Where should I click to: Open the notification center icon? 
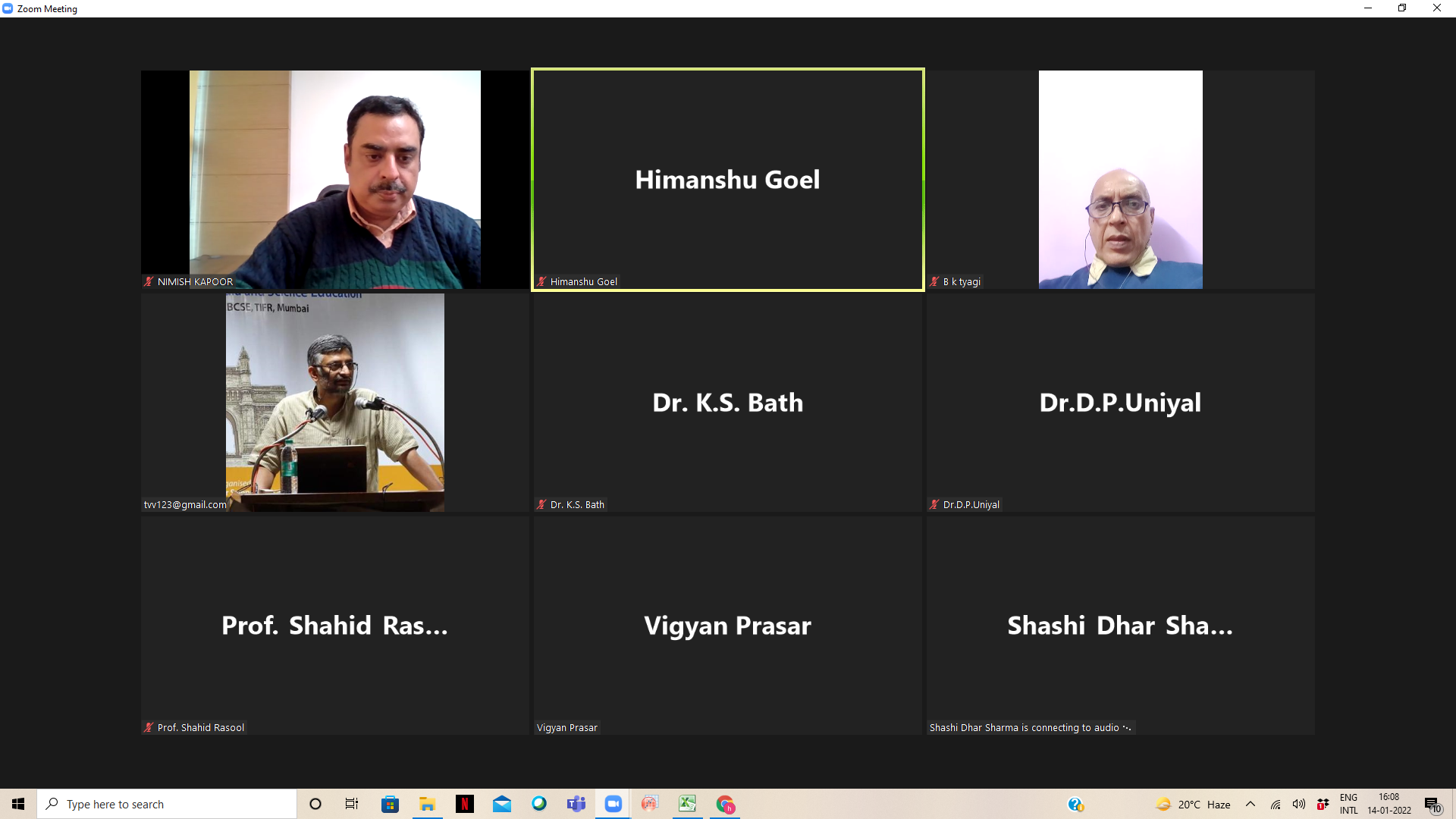(1432, 805)
